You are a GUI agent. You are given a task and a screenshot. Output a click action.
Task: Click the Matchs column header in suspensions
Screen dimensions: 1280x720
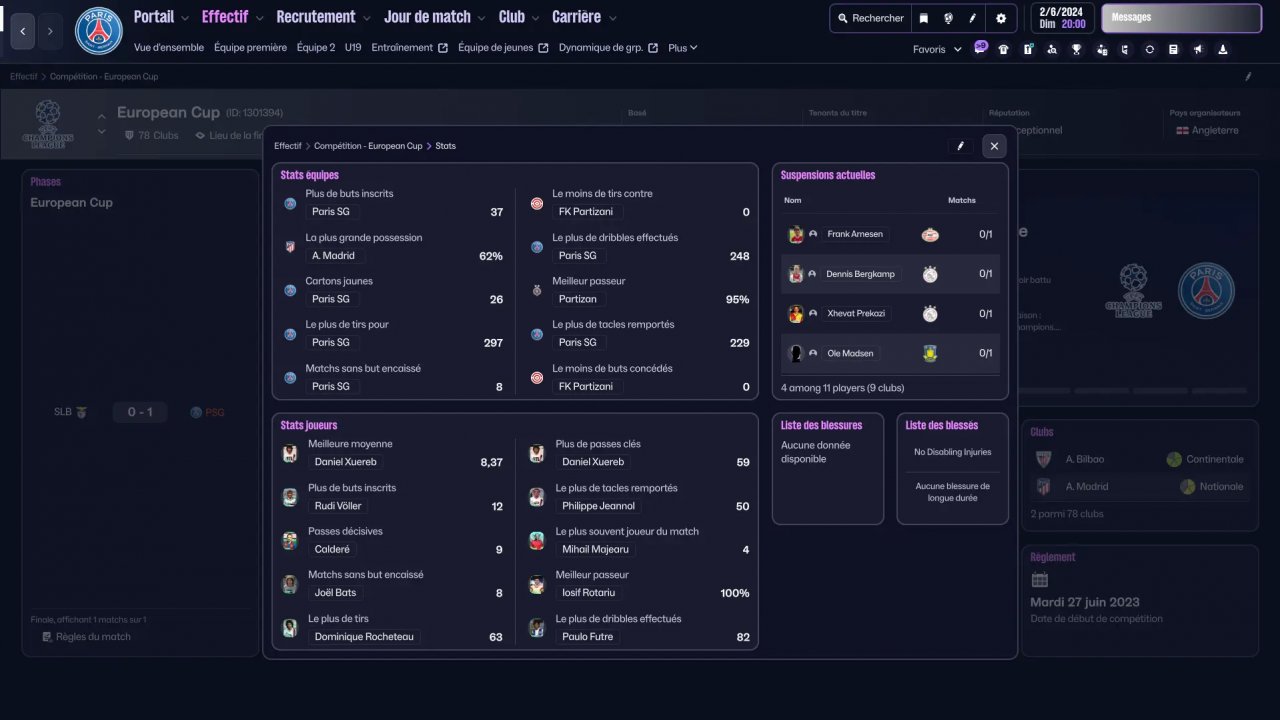962,200
